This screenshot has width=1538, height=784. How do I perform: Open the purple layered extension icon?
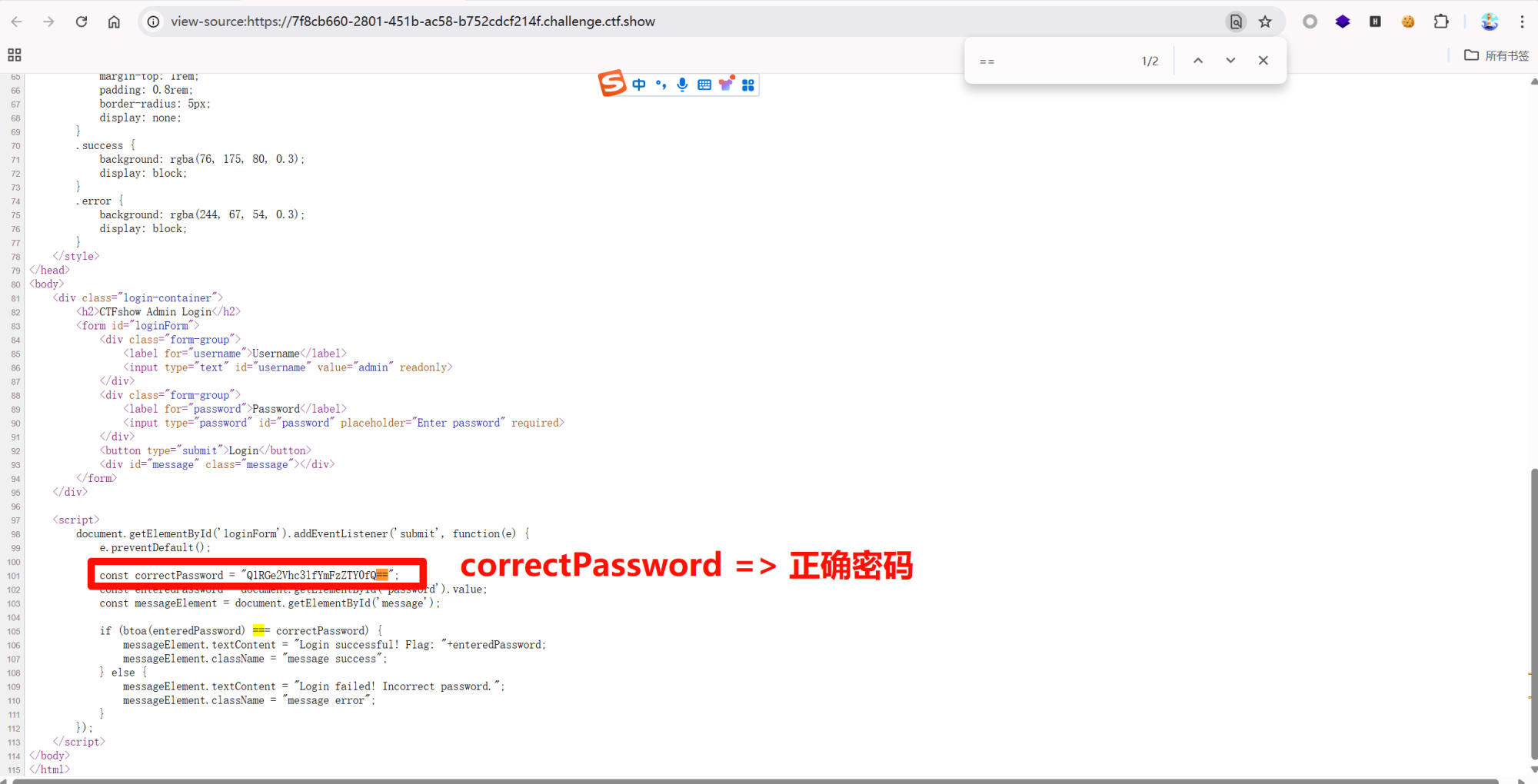click(1343, 22)
